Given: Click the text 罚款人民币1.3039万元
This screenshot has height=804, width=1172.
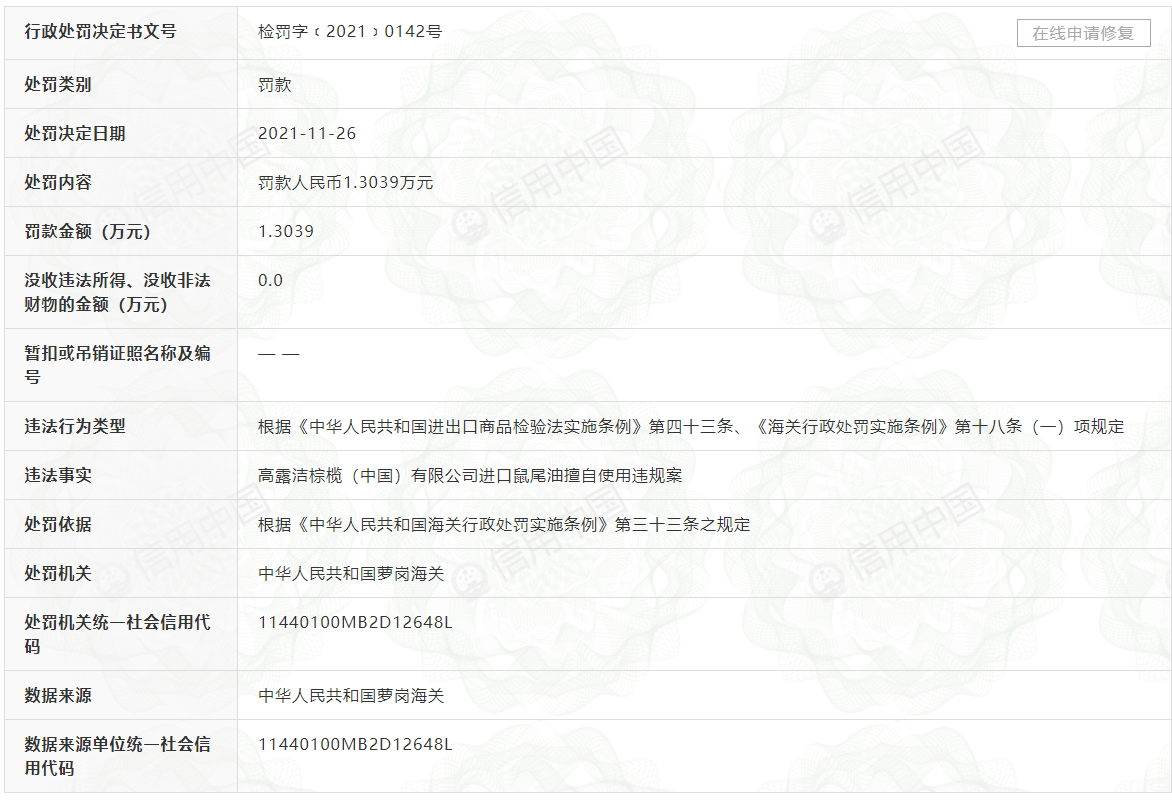Looking at the screenshot, I should (x=345, y=183).
